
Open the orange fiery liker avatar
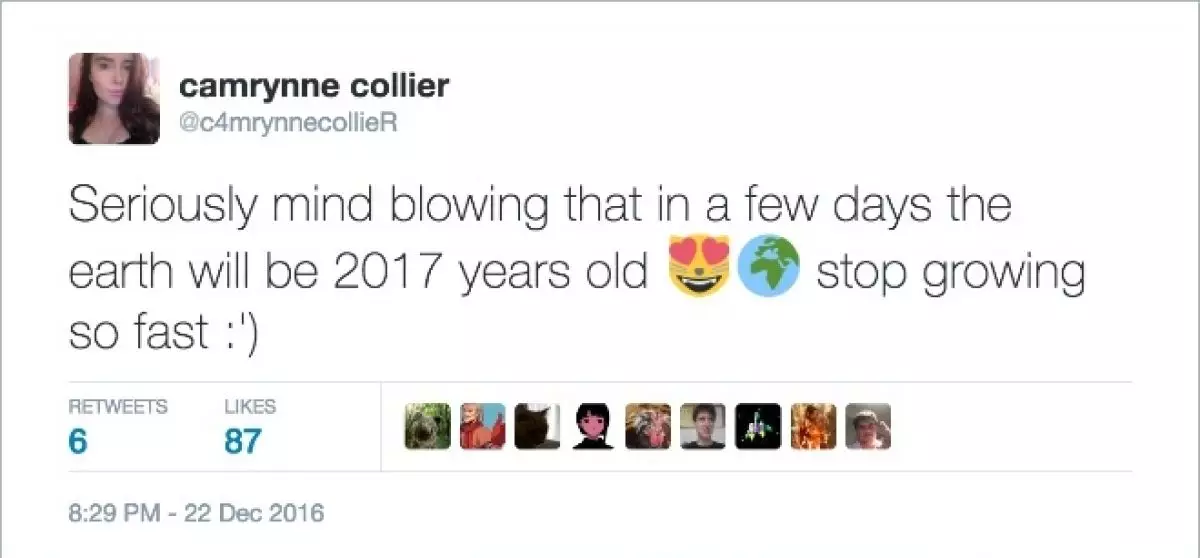coord(811,427)
